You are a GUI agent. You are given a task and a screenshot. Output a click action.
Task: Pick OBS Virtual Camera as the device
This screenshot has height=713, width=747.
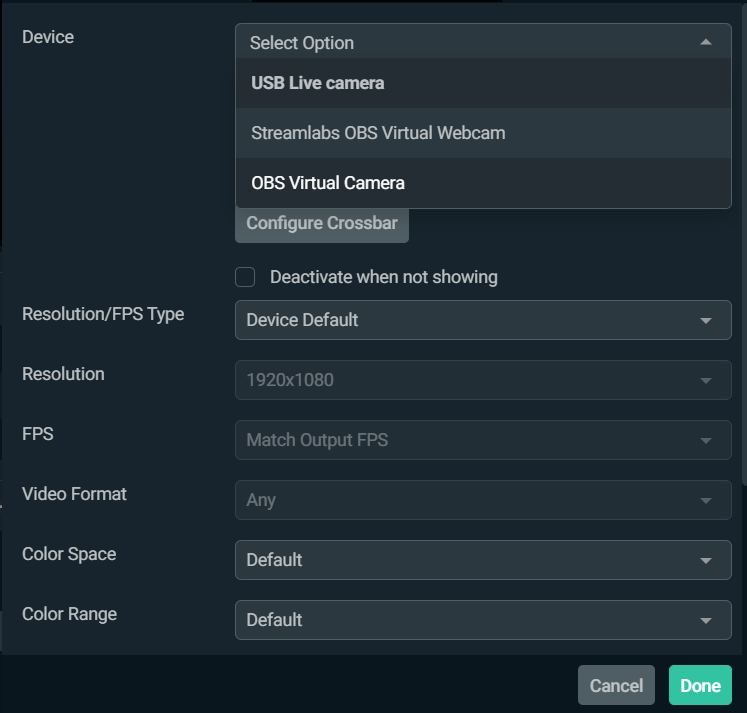(x=328, y=183)
